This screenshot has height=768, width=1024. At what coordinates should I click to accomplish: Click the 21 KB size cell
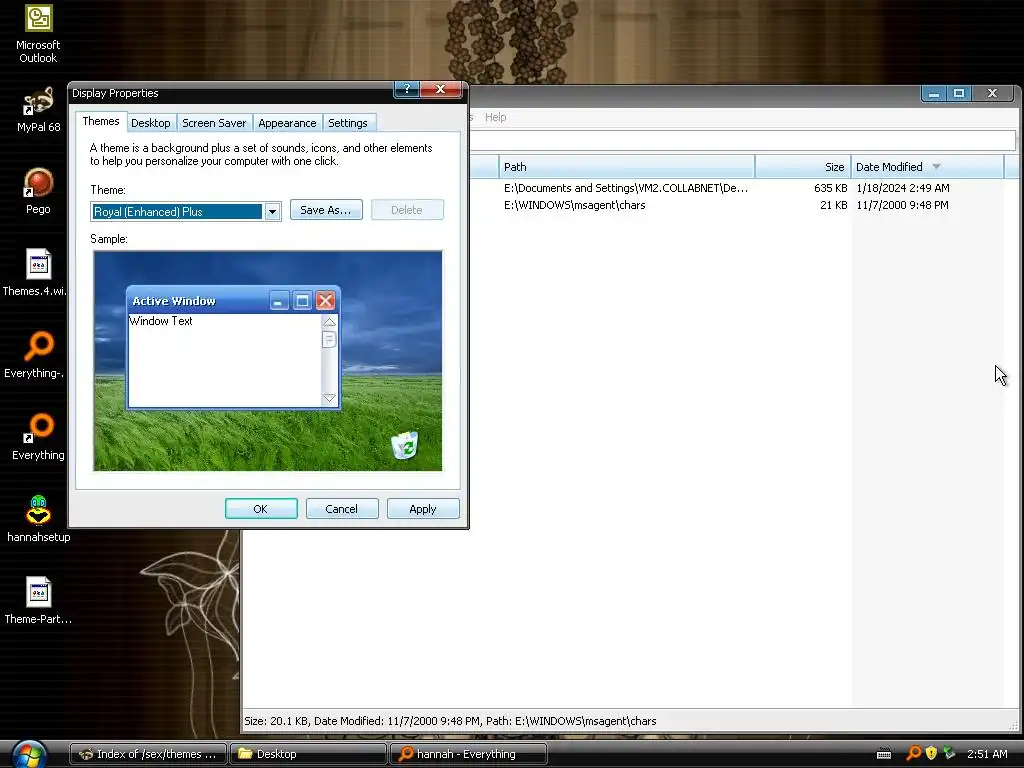coord(833,205)
